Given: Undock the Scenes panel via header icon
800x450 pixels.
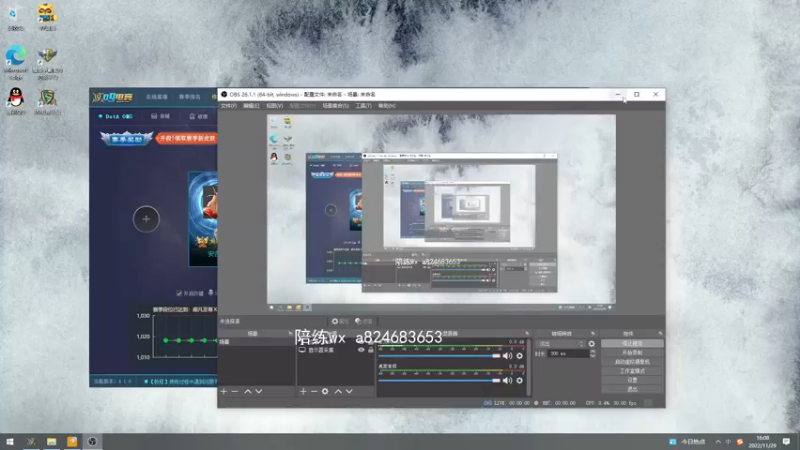Looking at the screenshot, I should pyautogui.click(x=290, y=333).
